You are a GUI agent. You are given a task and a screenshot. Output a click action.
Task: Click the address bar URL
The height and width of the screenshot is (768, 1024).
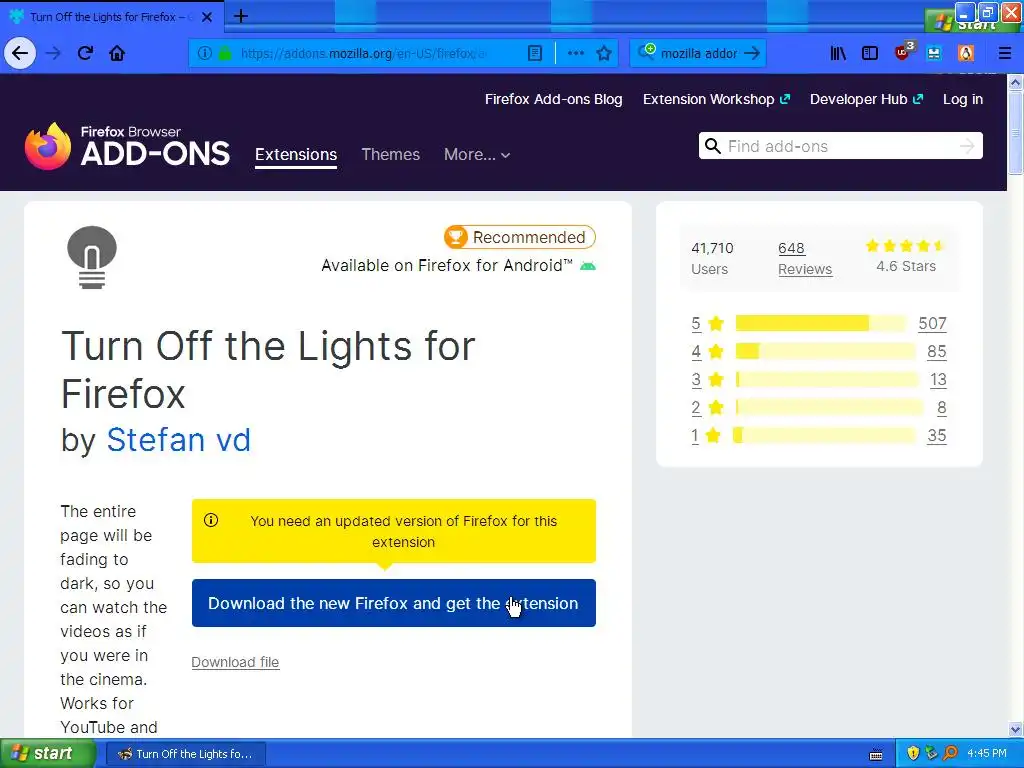tap(364, 53)
